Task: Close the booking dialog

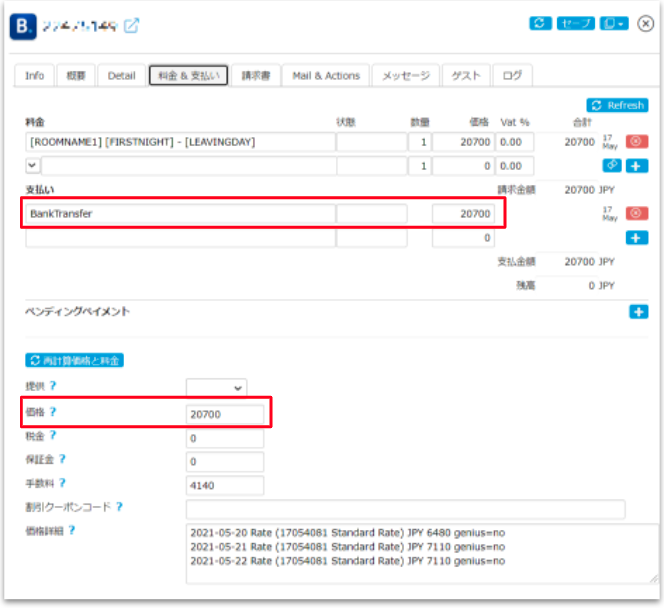Action: [645, 24]
